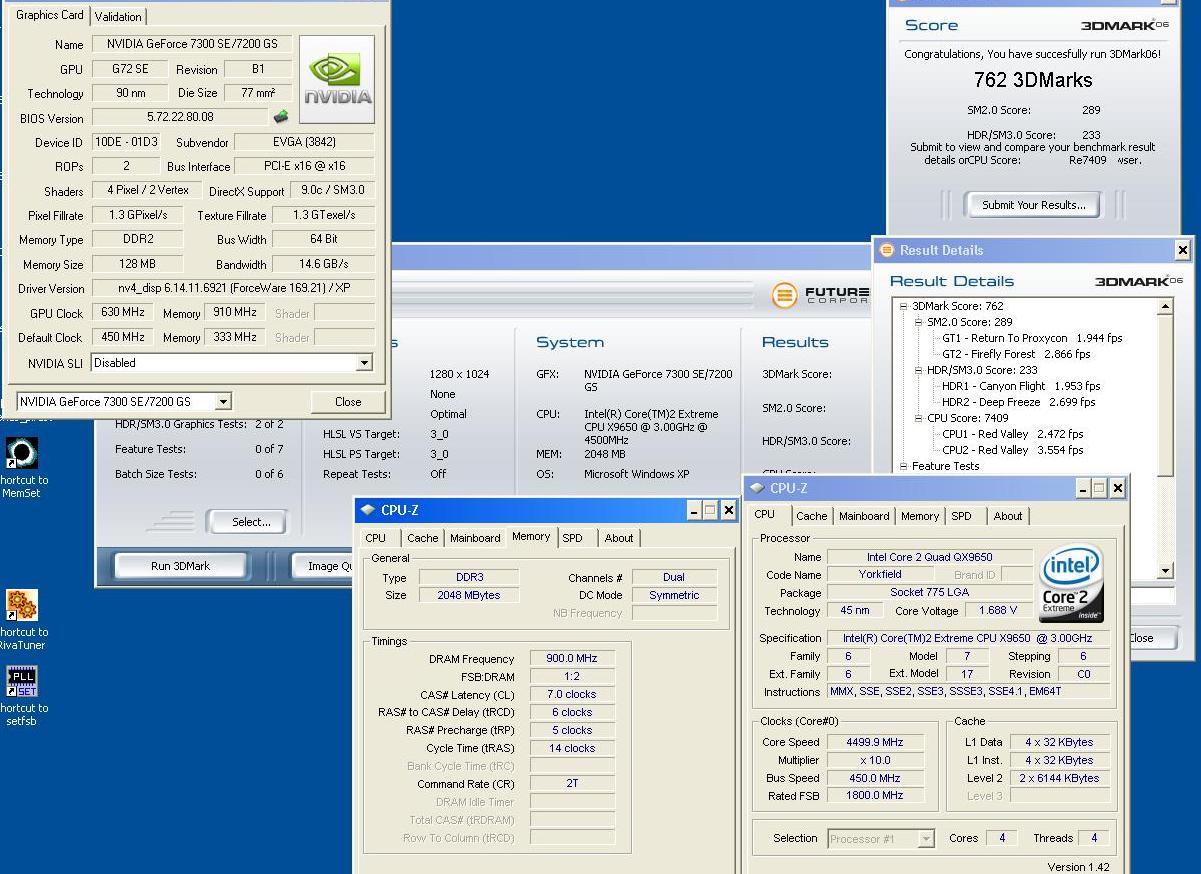Click the Driver Version field in GPU-Z
1201x874 pixels.
pyautogui.click(x=233, y=288)
